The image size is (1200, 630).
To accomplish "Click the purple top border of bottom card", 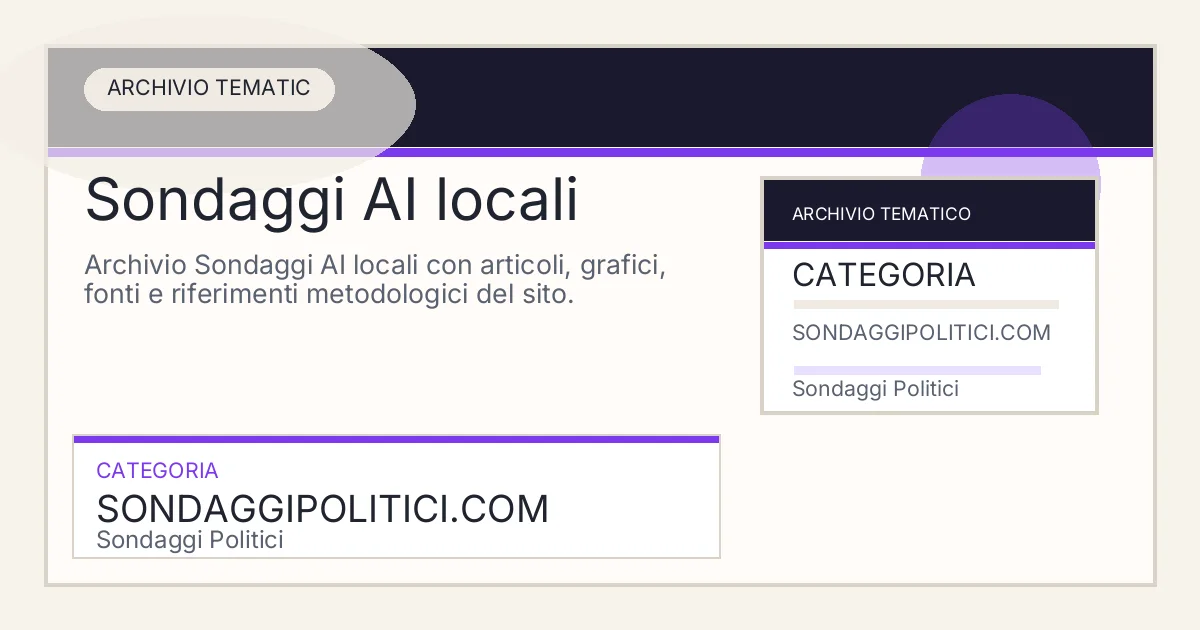I will (x=396, y=439).
